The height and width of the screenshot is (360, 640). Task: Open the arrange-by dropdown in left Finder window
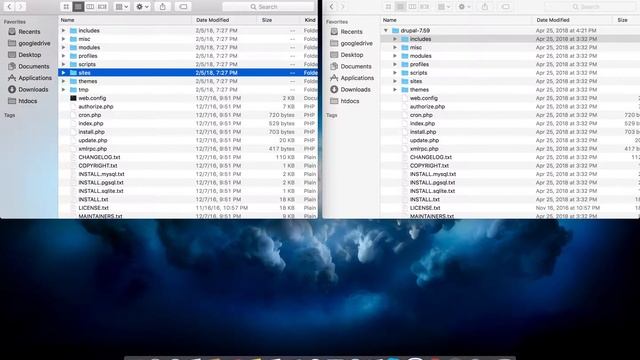[122, 7]
